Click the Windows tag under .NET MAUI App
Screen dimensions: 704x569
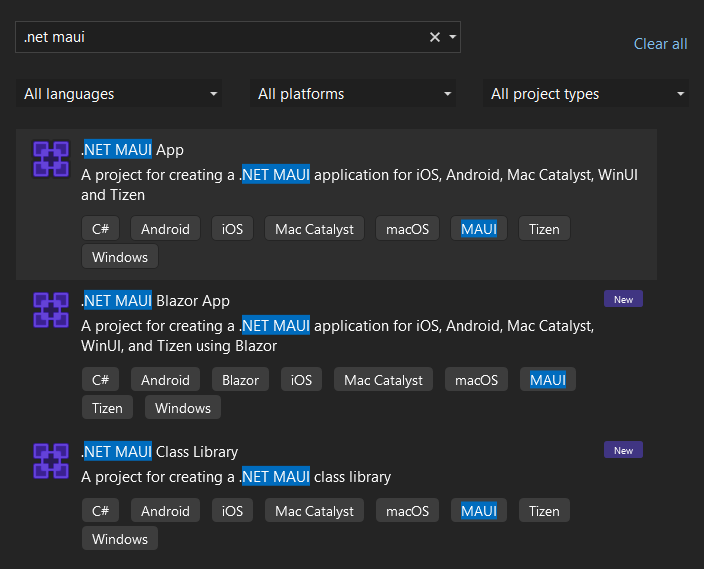120,257
